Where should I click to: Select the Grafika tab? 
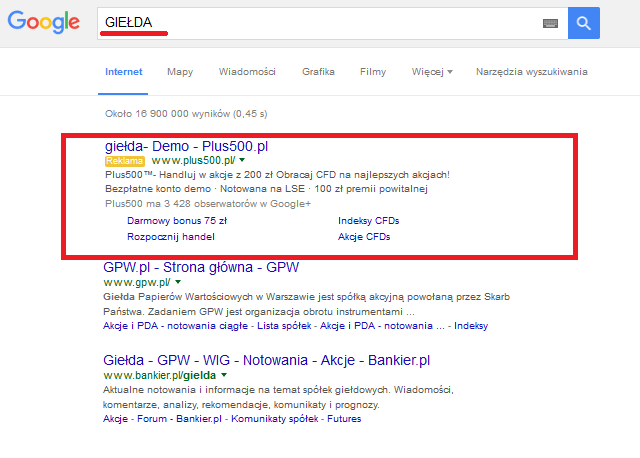pyautogui.click(x=318, y=72)
